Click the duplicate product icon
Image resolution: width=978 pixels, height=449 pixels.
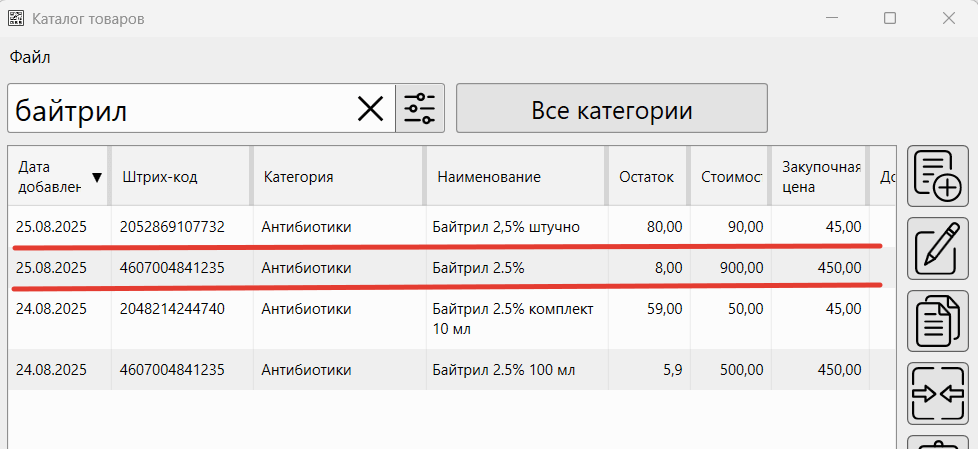(937, 323)
